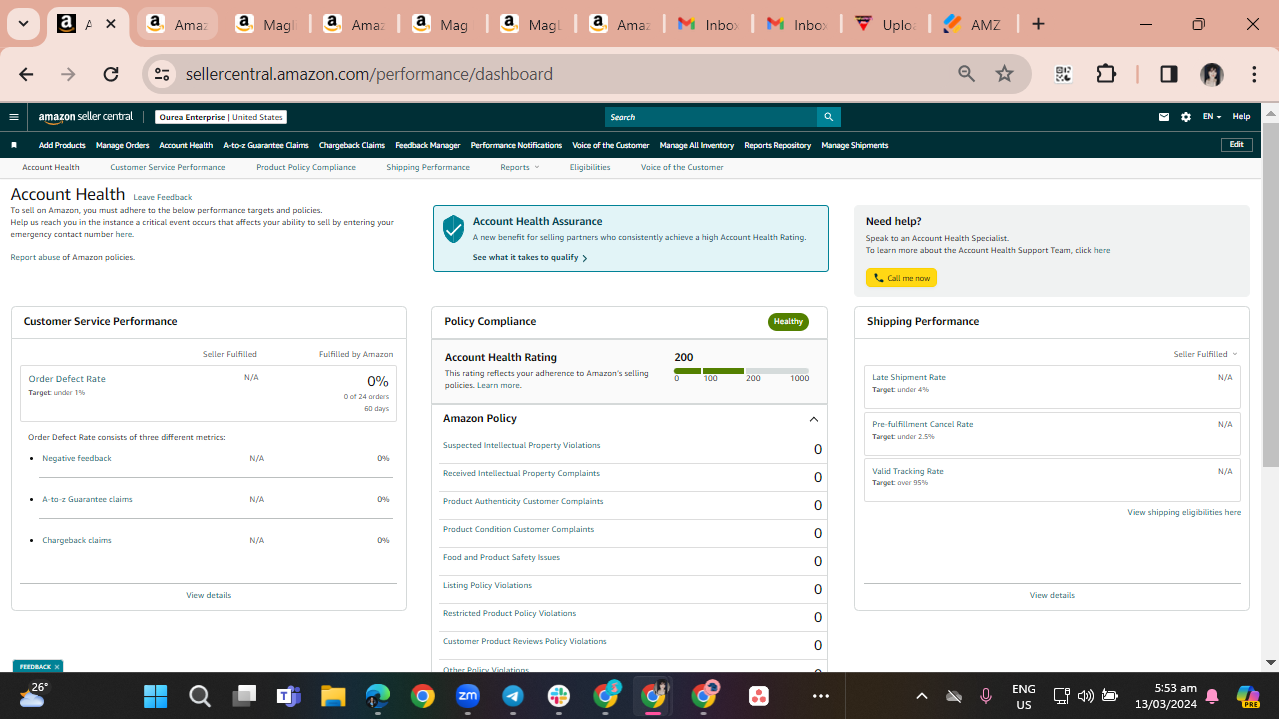
Task: Select Feedback Manager in the top menu
Action: pyautogui.click(x=428, y=145)
